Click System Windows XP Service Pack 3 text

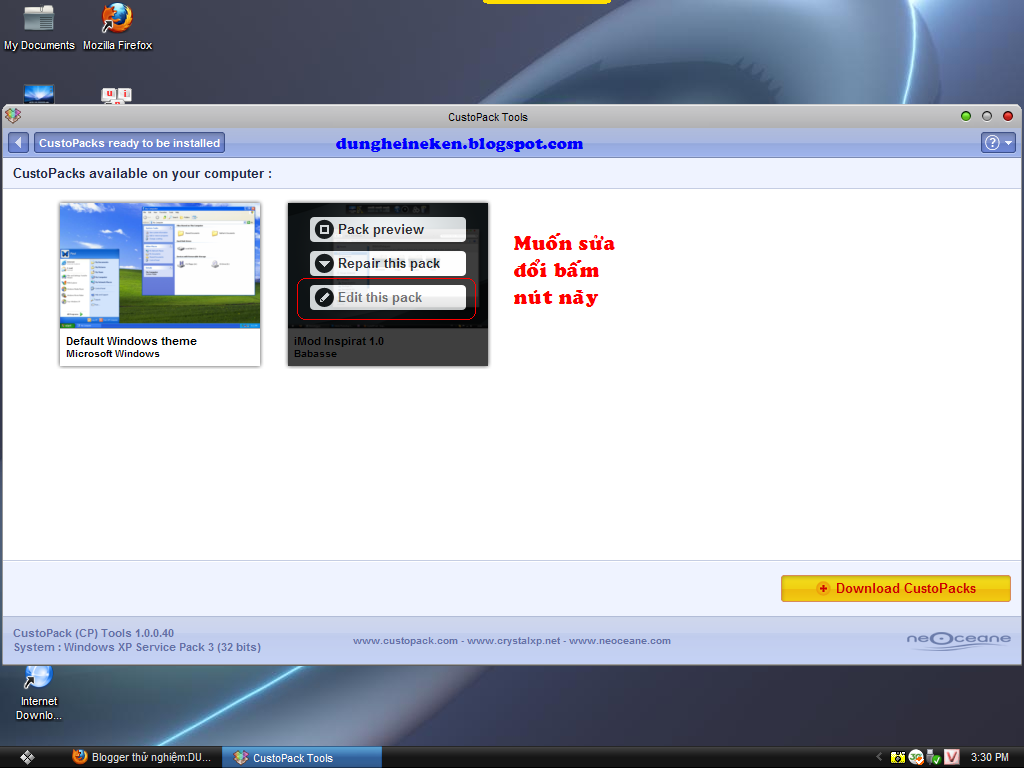137,647
